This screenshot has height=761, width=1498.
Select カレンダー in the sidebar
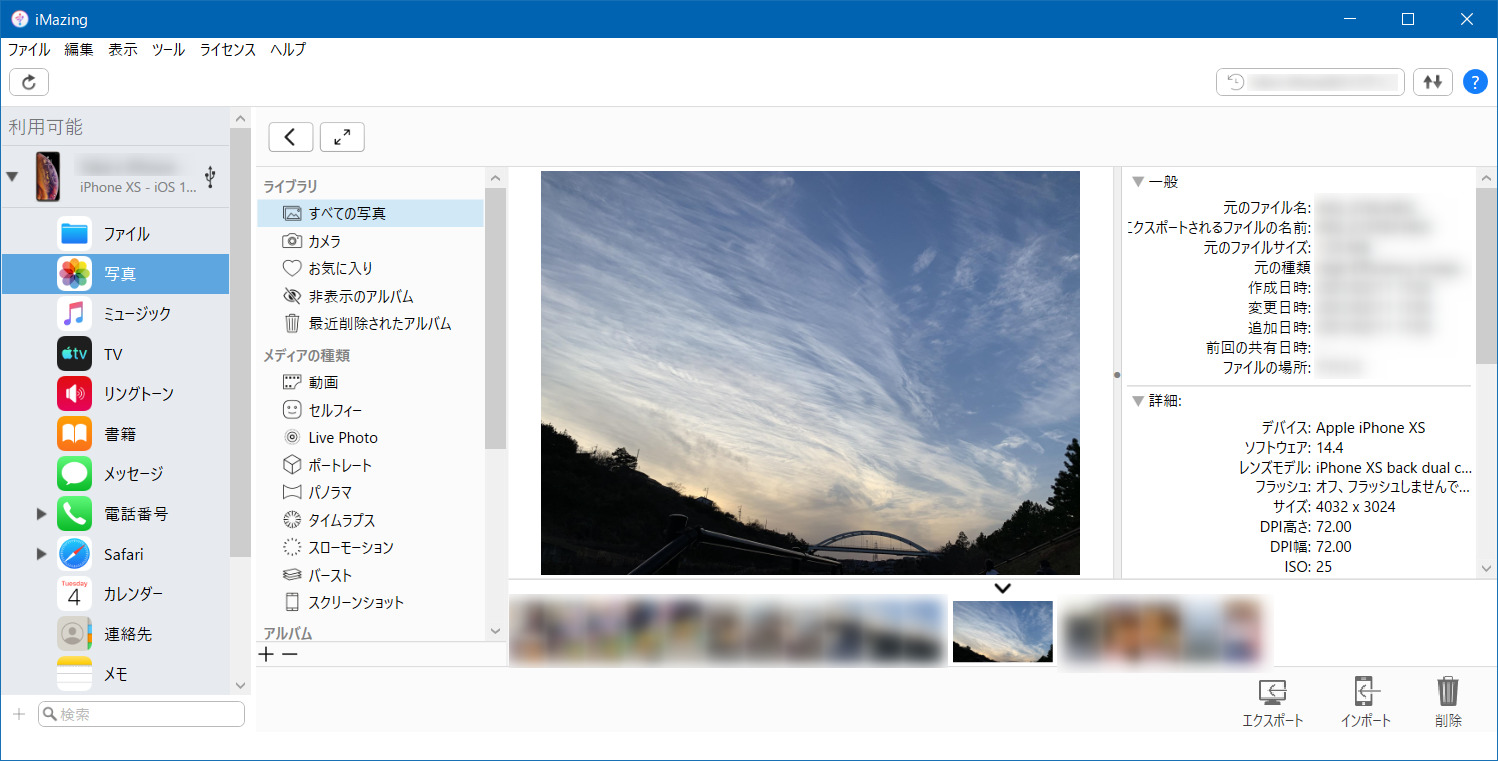point(115,594)
